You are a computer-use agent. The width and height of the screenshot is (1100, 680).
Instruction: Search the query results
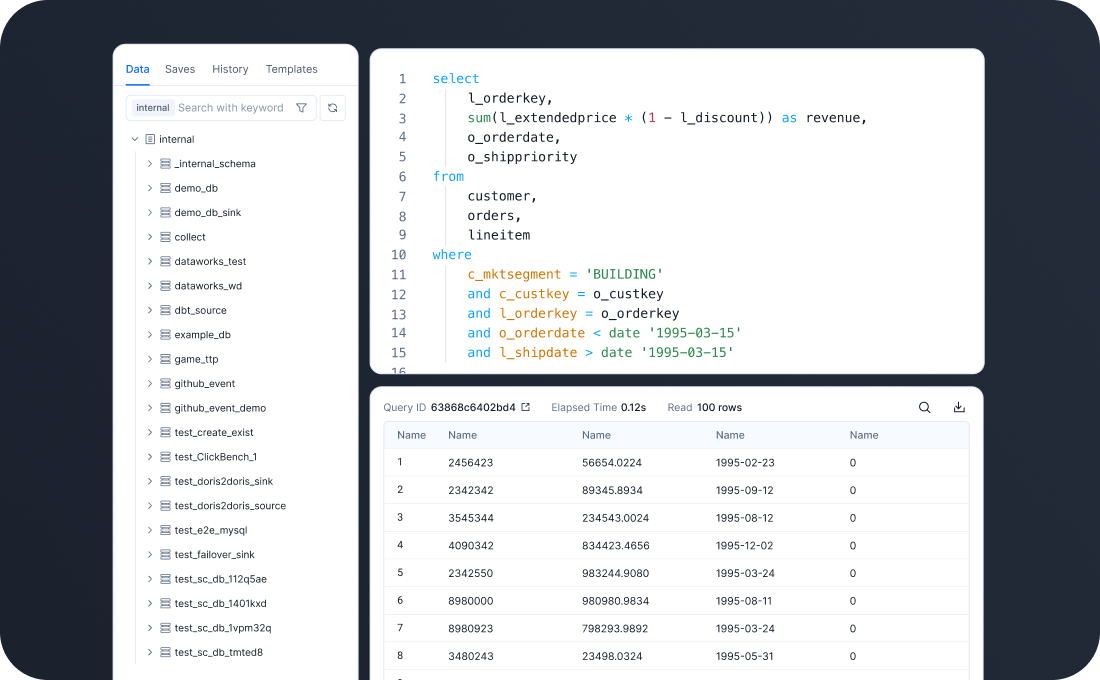click(x=925, y=407)
